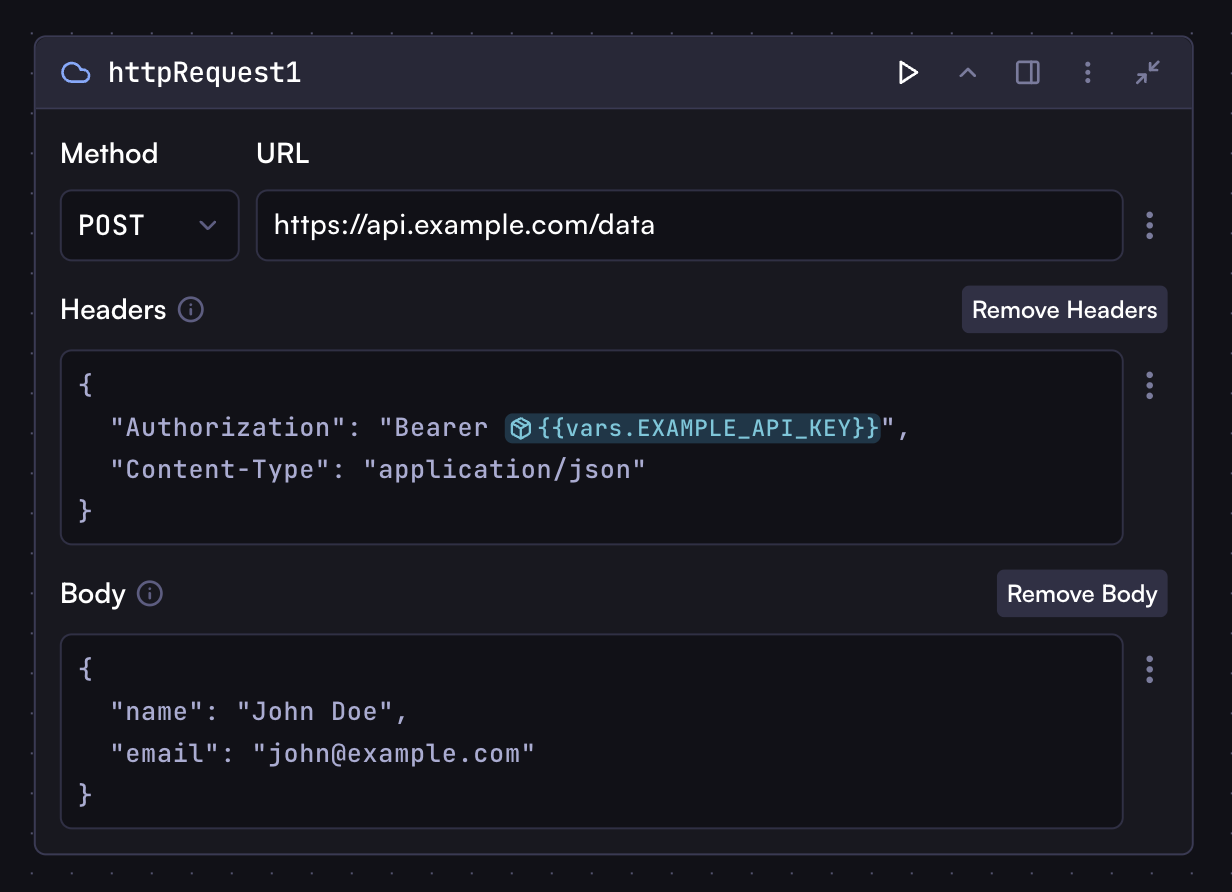Collapse the node with the up chevron

967,72
